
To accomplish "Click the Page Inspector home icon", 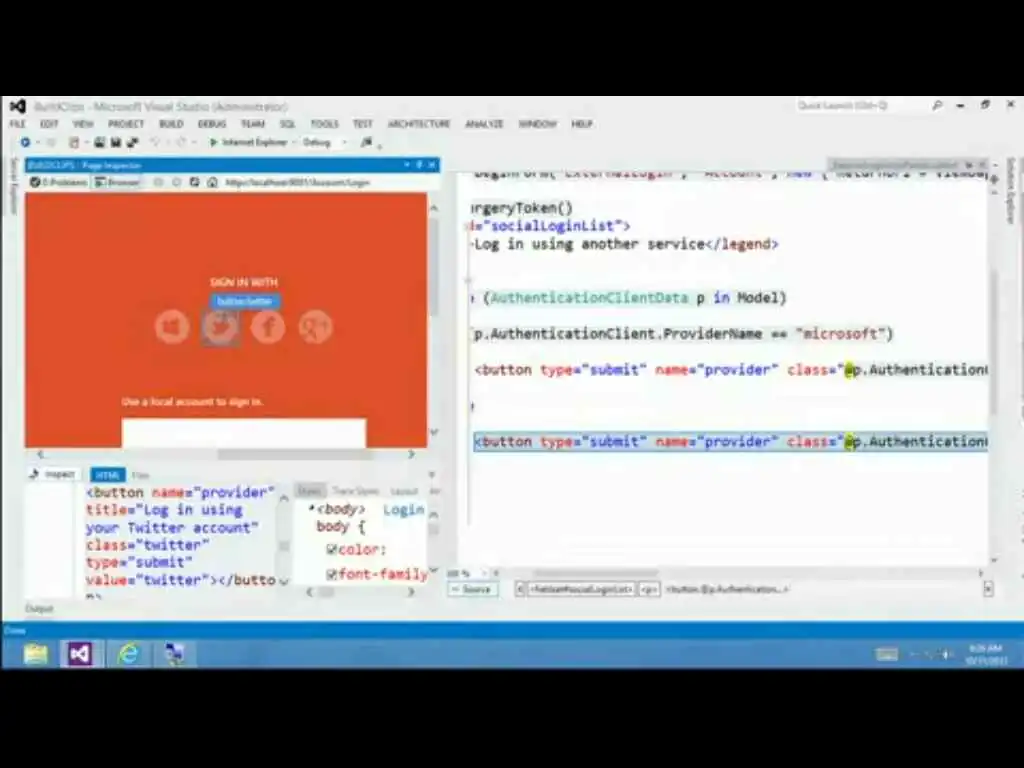I will coord(212,182).
